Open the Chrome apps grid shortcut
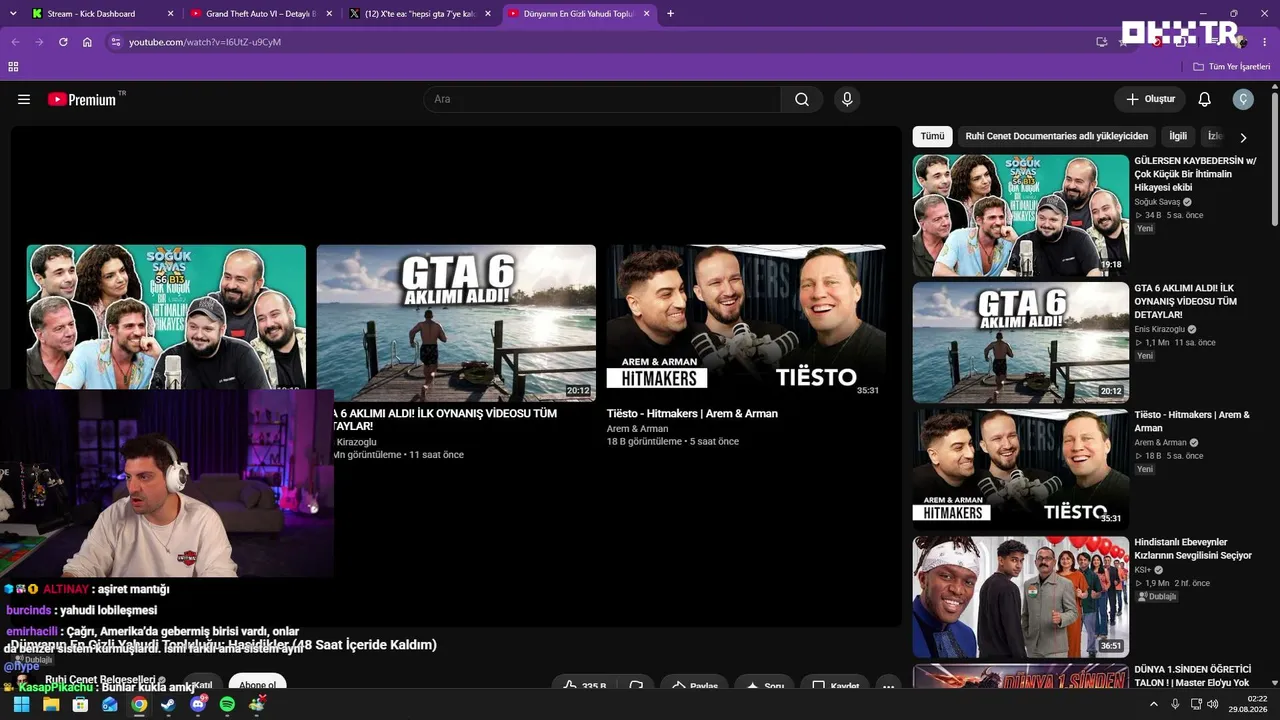 (13, 67)
